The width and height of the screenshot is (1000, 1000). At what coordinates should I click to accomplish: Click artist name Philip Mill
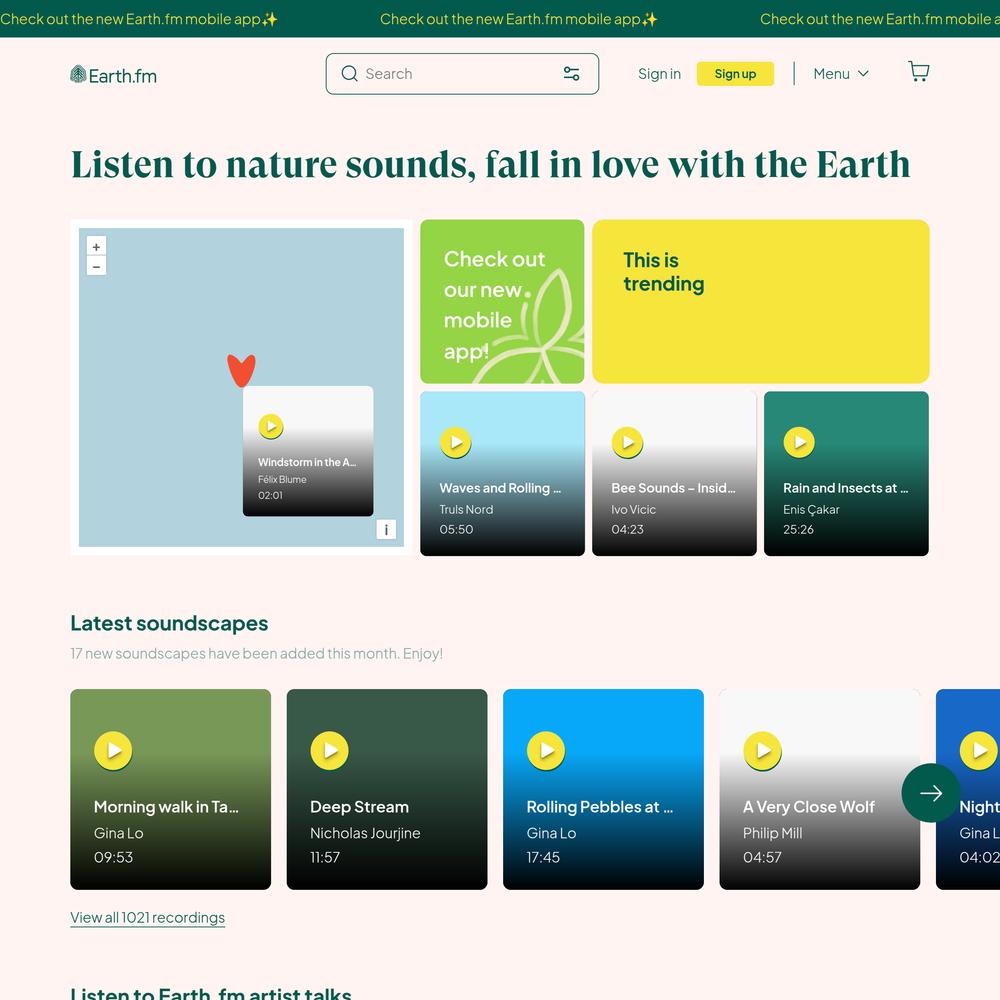[x=772, y=833]
